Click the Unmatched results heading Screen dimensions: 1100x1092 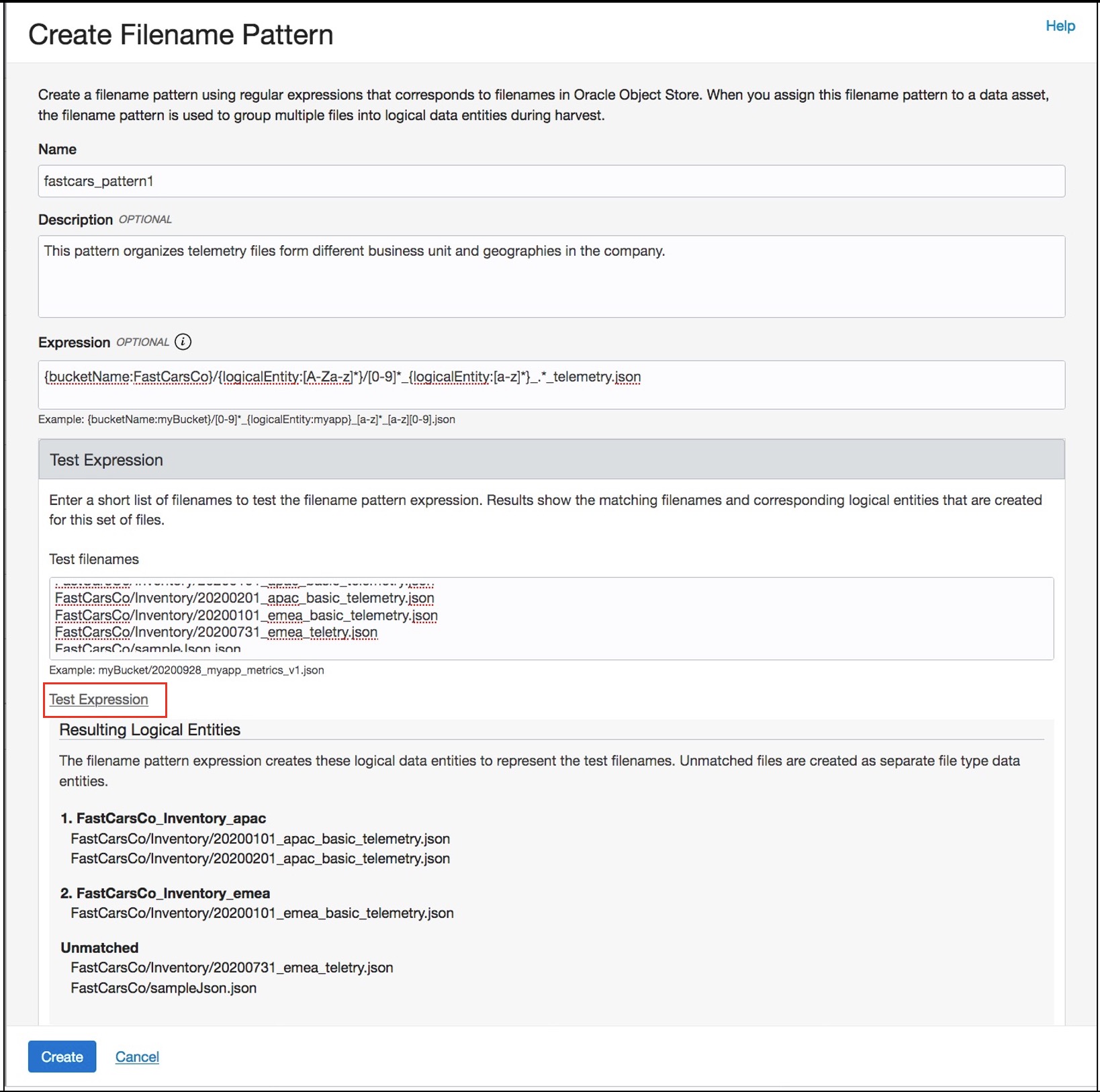(99, 948)
